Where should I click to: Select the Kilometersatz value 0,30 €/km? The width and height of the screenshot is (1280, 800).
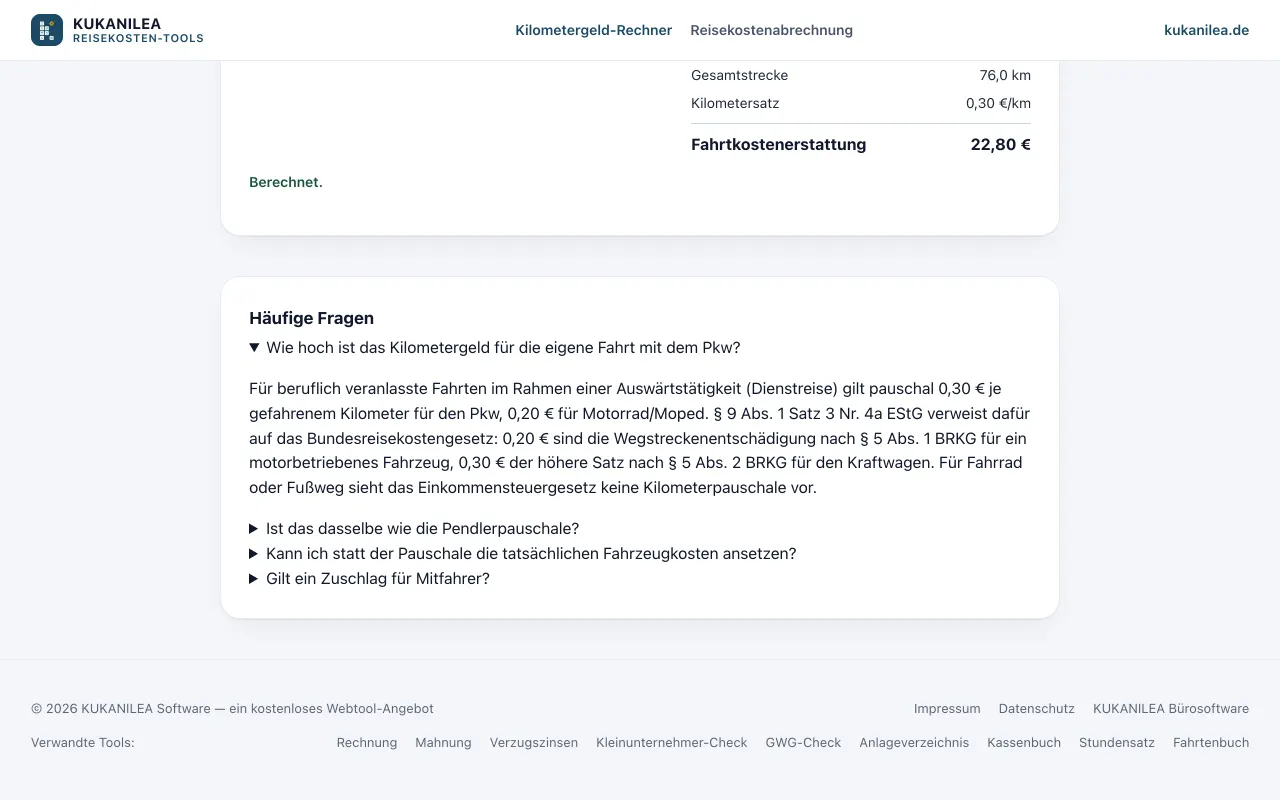tap(998, 103)
